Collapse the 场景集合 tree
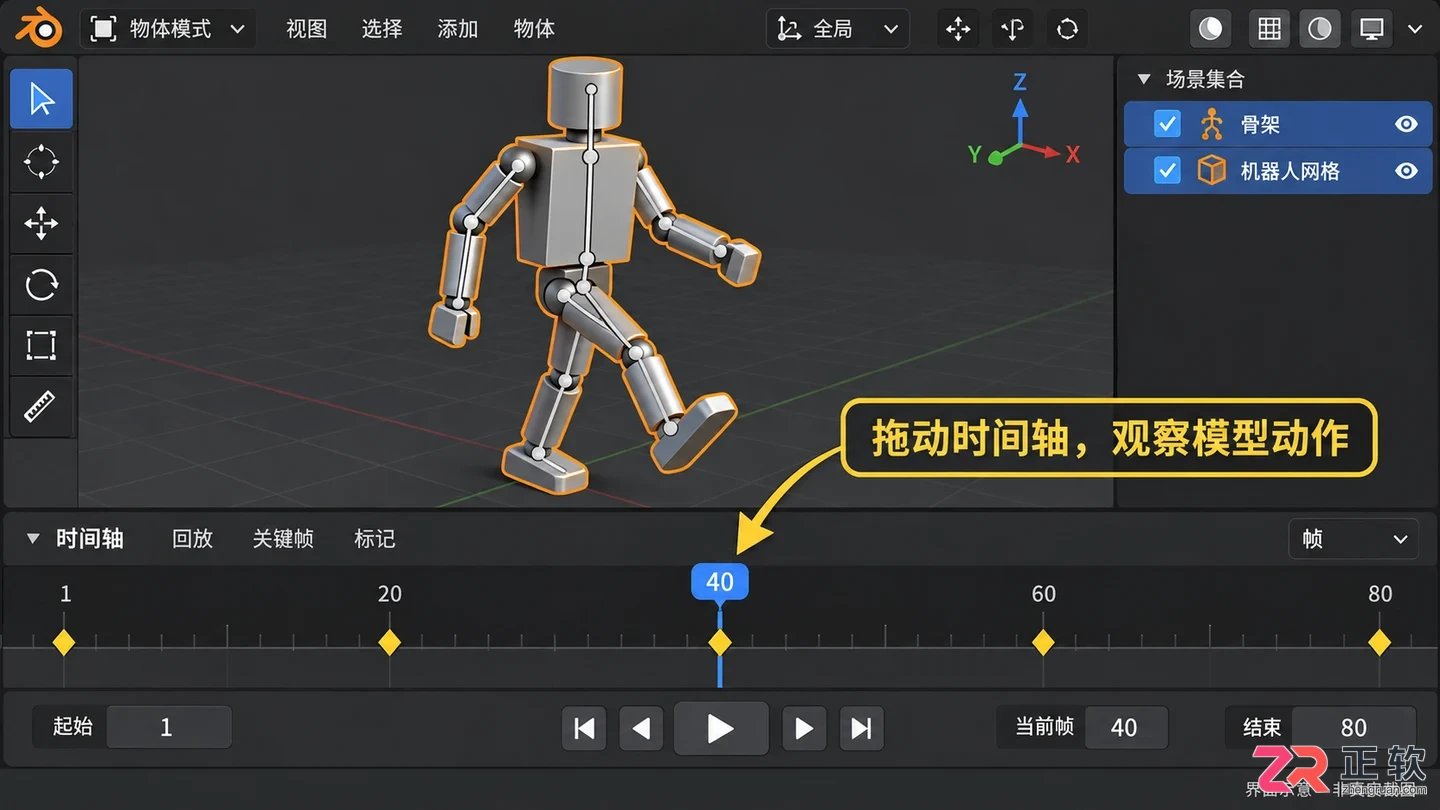This screenshot has width=1440, height=810. (x=1144, y=79)
